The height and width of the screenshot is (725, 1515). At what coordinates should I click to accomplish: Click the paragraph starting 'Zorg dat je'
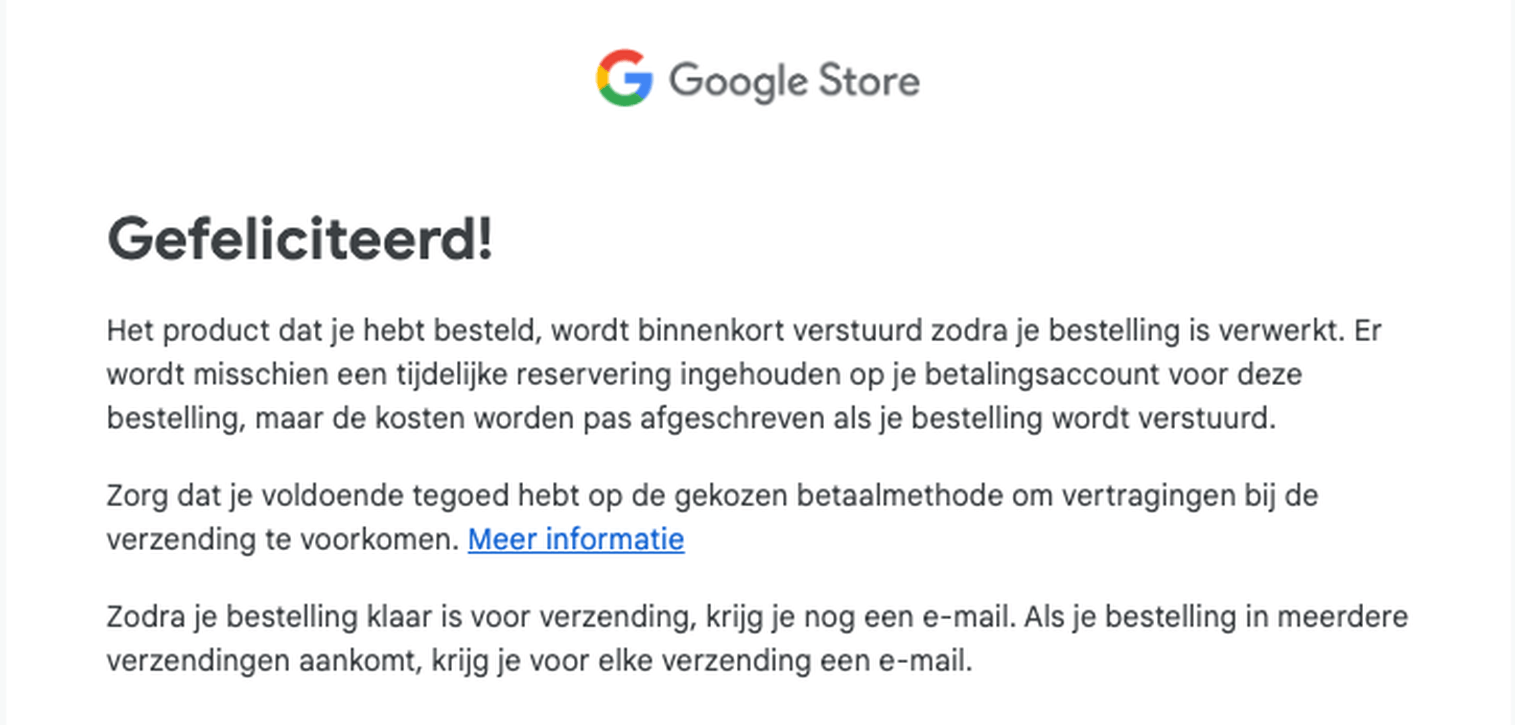tap(712, 517)
